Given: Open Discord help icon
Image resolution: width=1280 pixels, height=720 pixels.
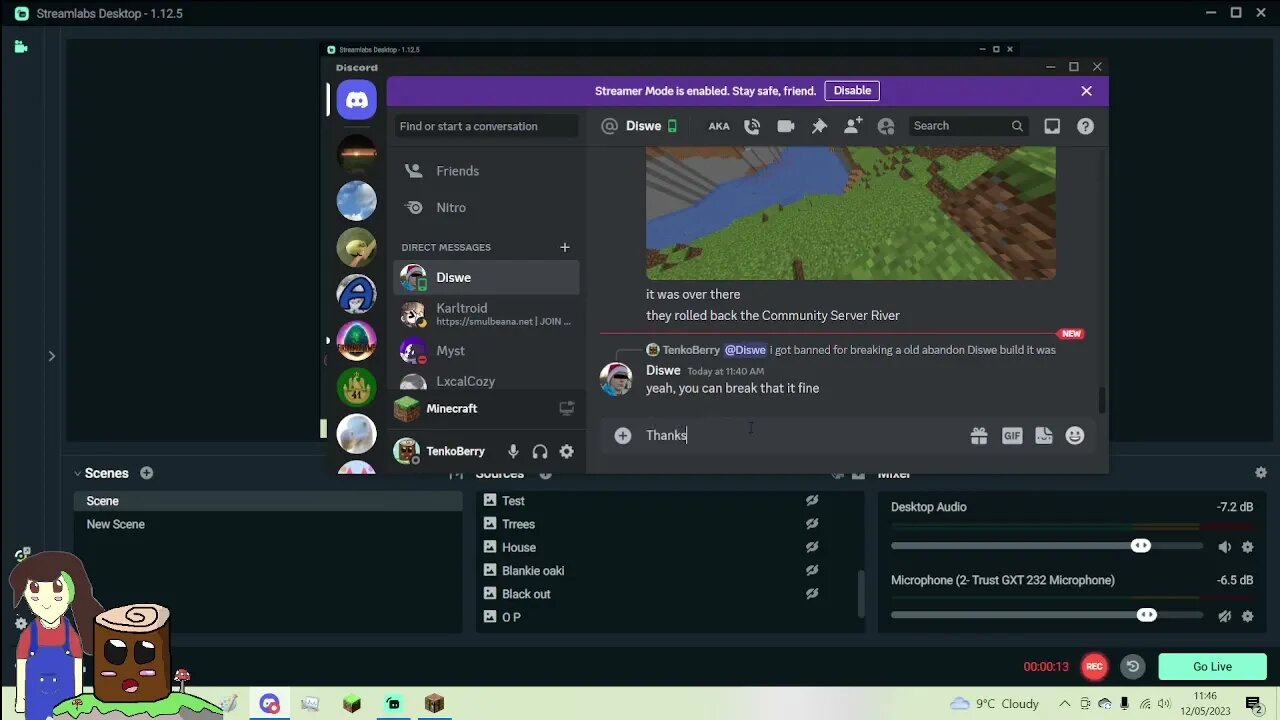Looking at the screenshot, I should click(1085, 126).
